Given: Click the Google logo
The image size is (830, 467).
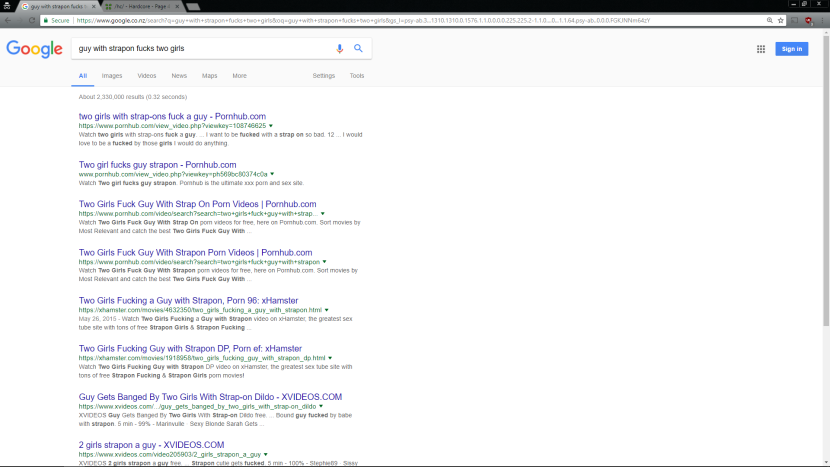Looking at the screenshot, I should 33,48.
